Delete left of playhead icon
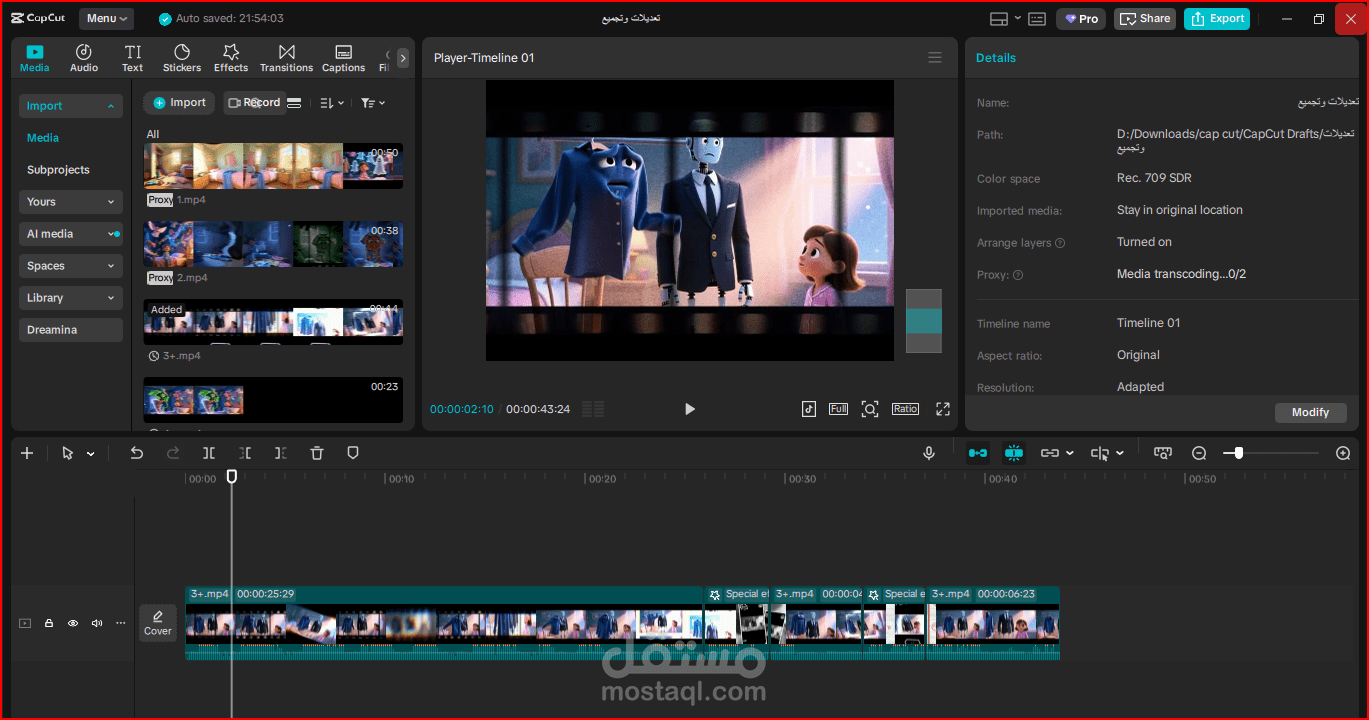 click(245, 453)
